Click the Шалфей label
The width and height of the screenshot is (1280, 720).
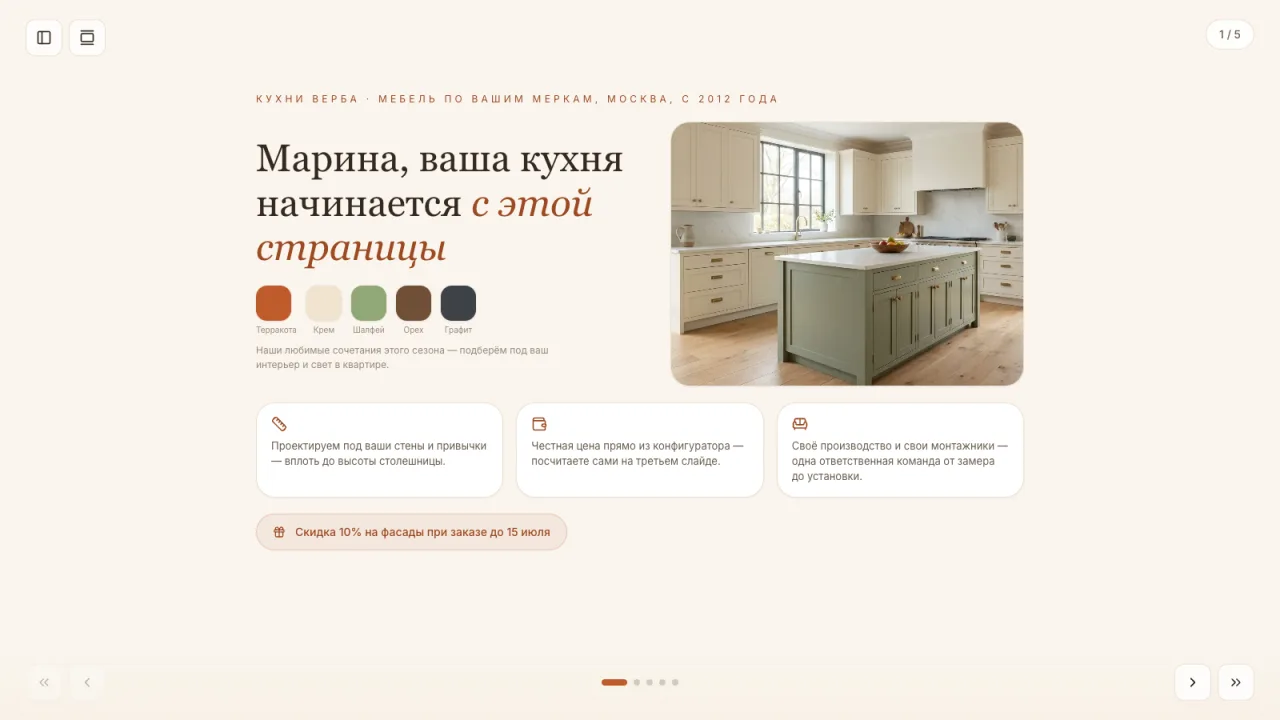point(369,330)
